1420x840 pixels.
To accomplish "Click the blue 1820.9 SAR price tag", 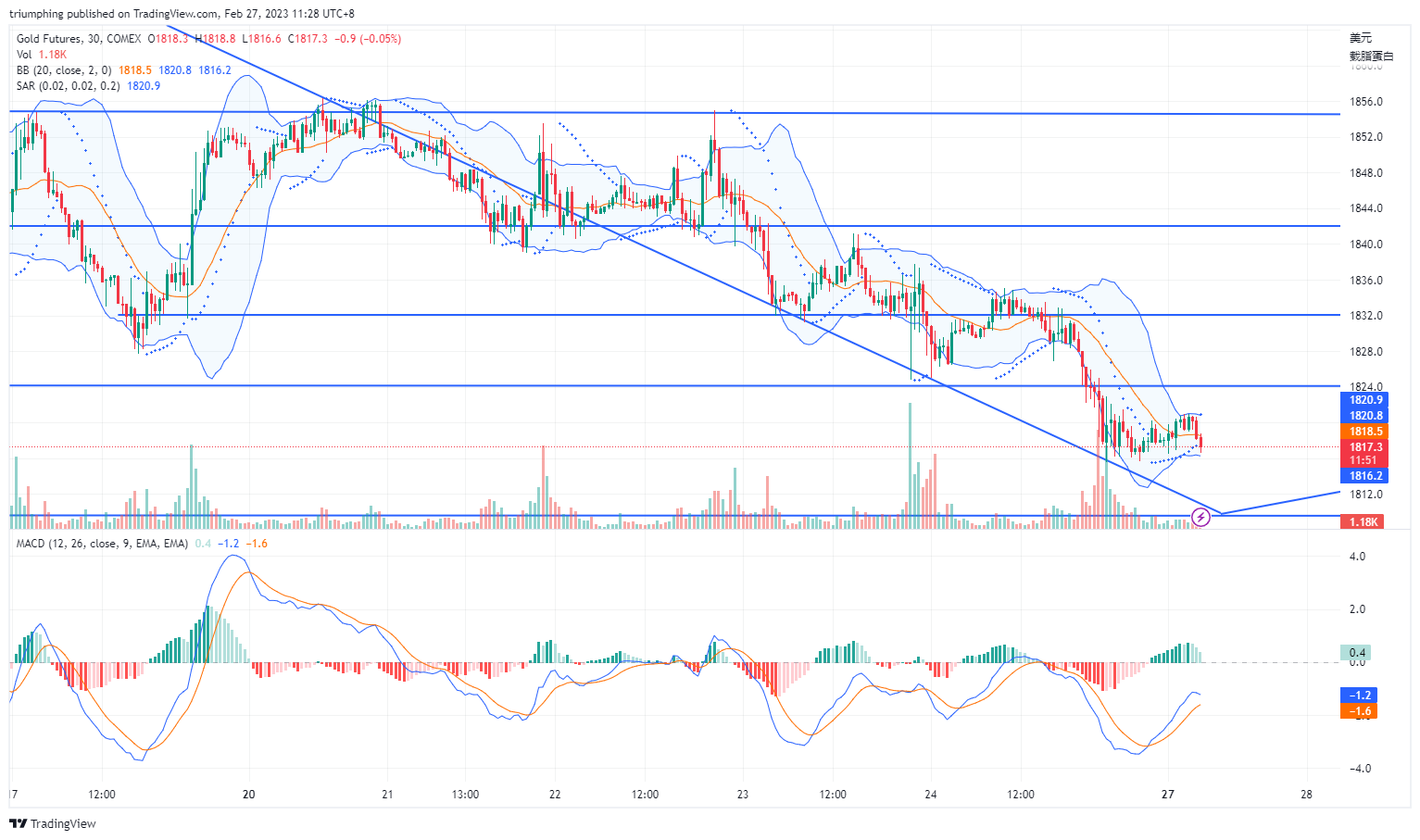I will pyautogui.click(x=1365, y=400).
